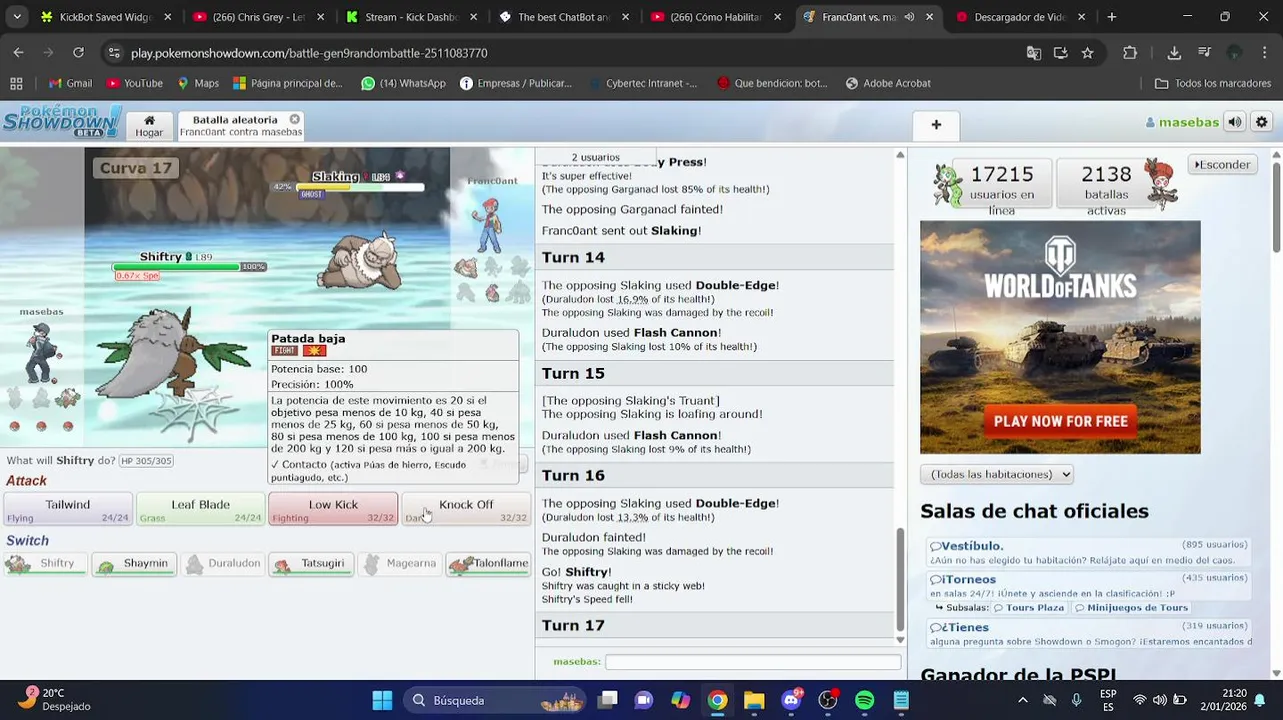Open Chrome downloads icon
The height and width of the screenshot is (720, 1283).
click(x=1174, y=53)
